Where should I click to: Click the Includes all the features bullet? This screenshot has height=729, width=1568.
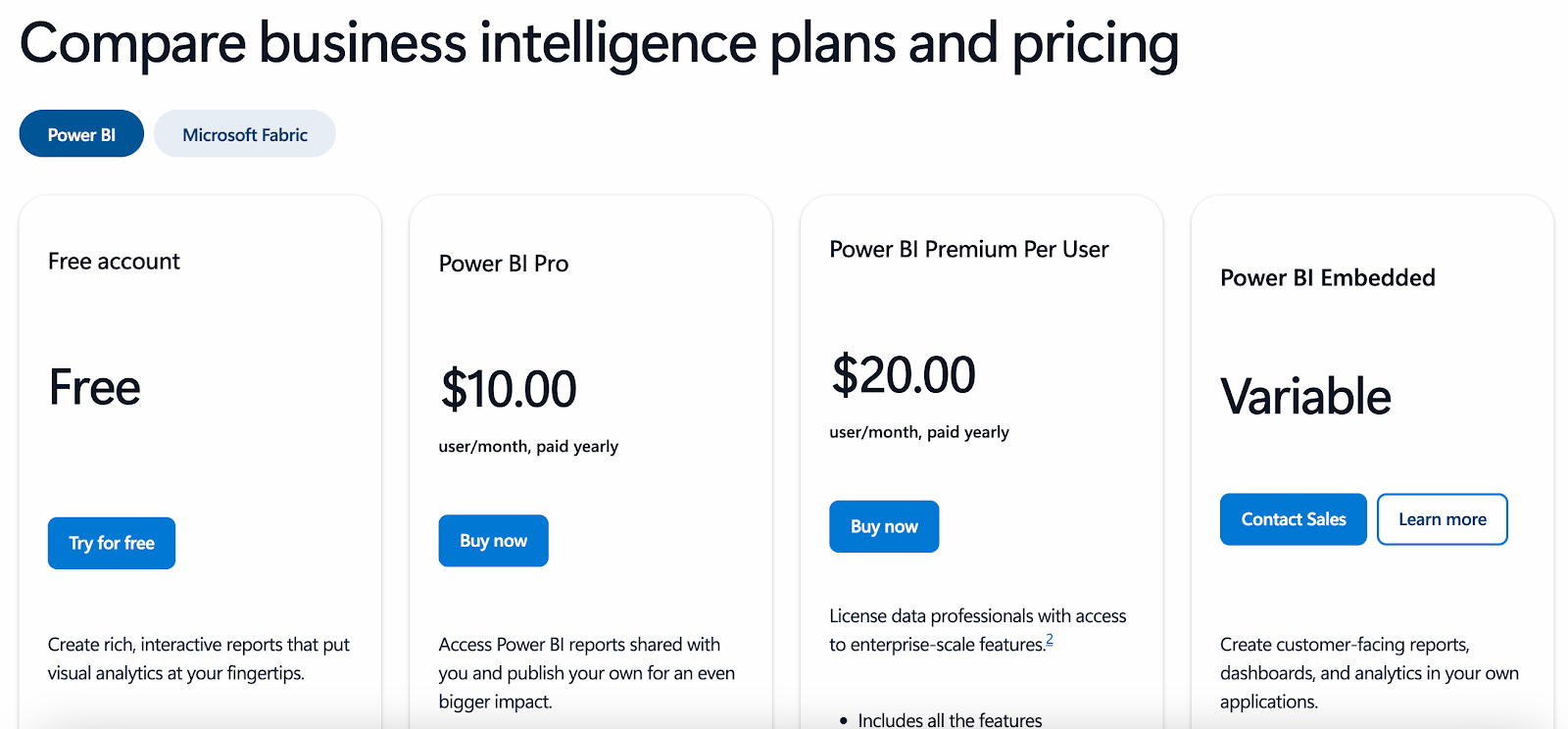950,720
